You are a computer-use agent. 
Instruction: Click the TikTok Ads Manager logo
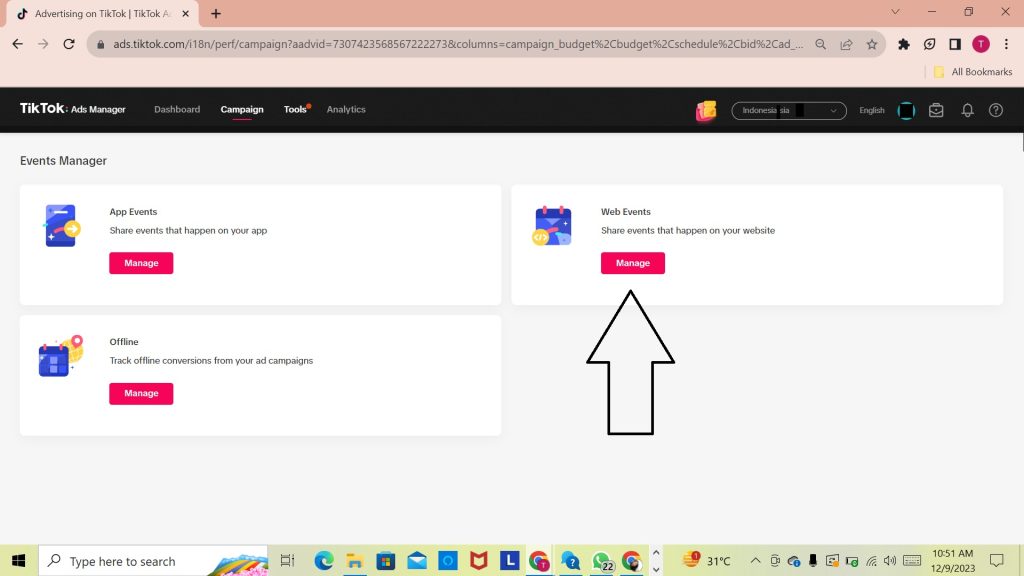pyautogui.click(x=73, y=109)
